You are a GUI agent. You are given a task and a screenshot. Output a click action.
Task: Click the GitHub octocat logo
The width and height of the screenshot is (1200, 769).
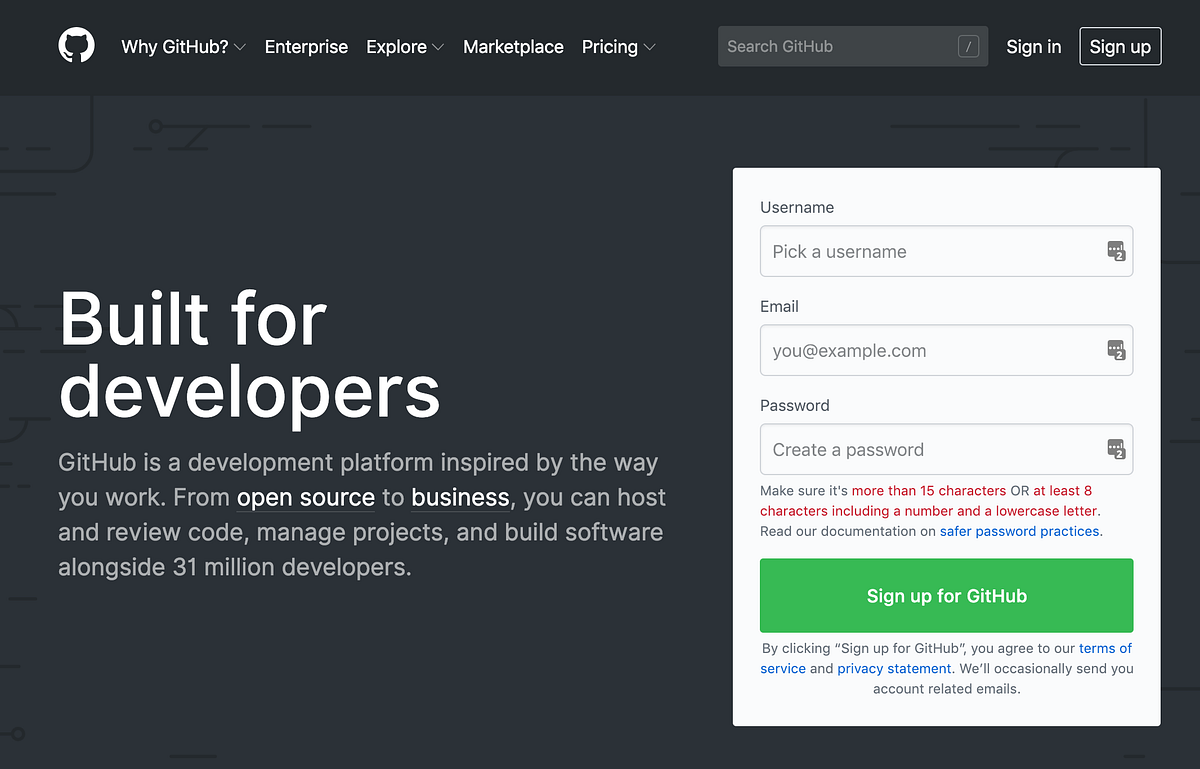click(77, 46)
